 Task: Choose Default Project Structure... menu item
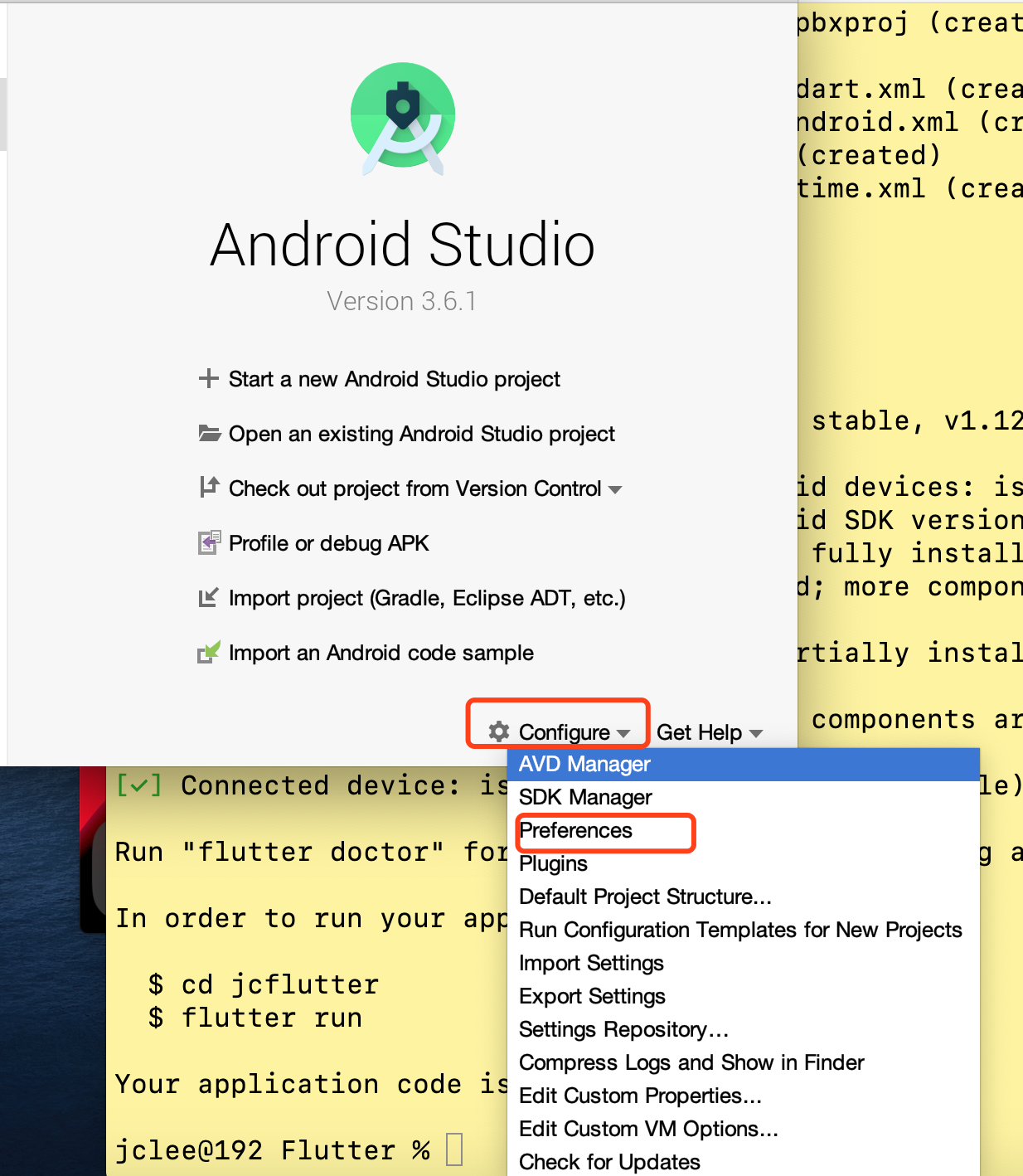[x=744, y=897]
